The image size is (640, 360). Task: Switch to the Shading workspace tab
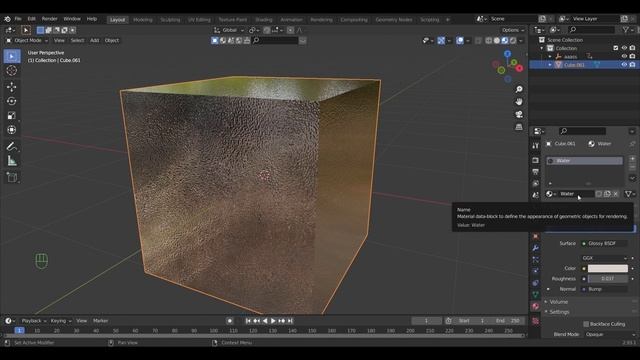click(x=264, y=20)
